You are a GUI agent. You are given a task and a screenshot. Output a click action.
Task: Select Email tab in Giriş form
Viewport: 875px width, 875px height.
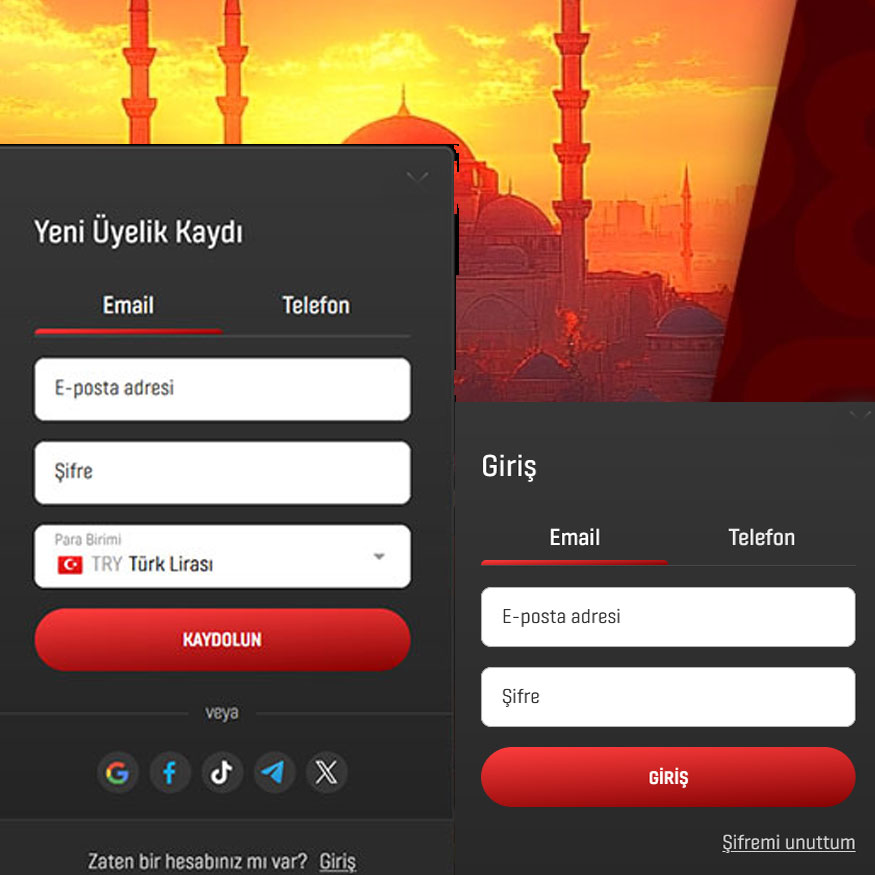(575, 537)
